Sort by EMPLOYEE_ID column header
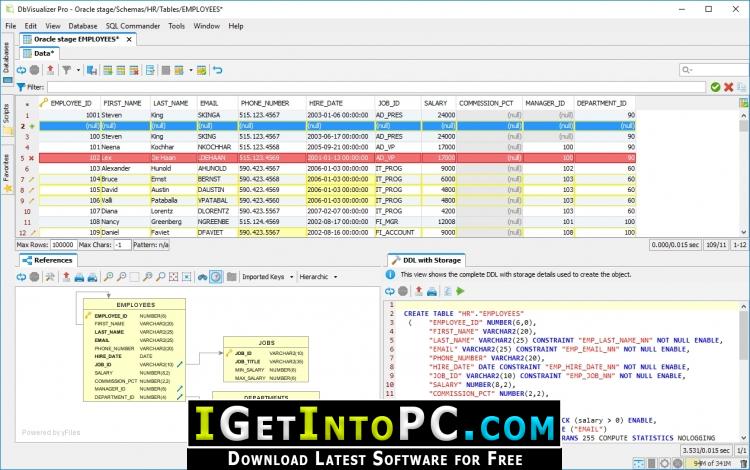750x470 pixels. (x=70, y=103)
